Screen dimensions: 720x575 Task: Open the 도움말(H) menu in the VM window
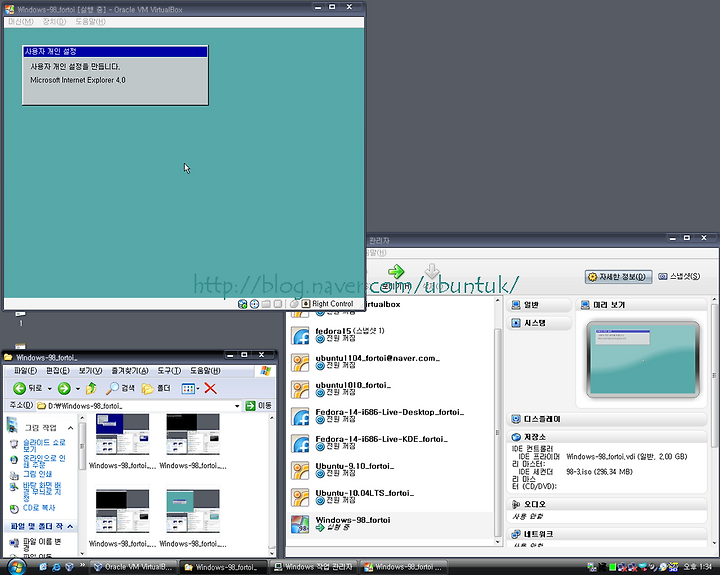(x=90, y=22)
